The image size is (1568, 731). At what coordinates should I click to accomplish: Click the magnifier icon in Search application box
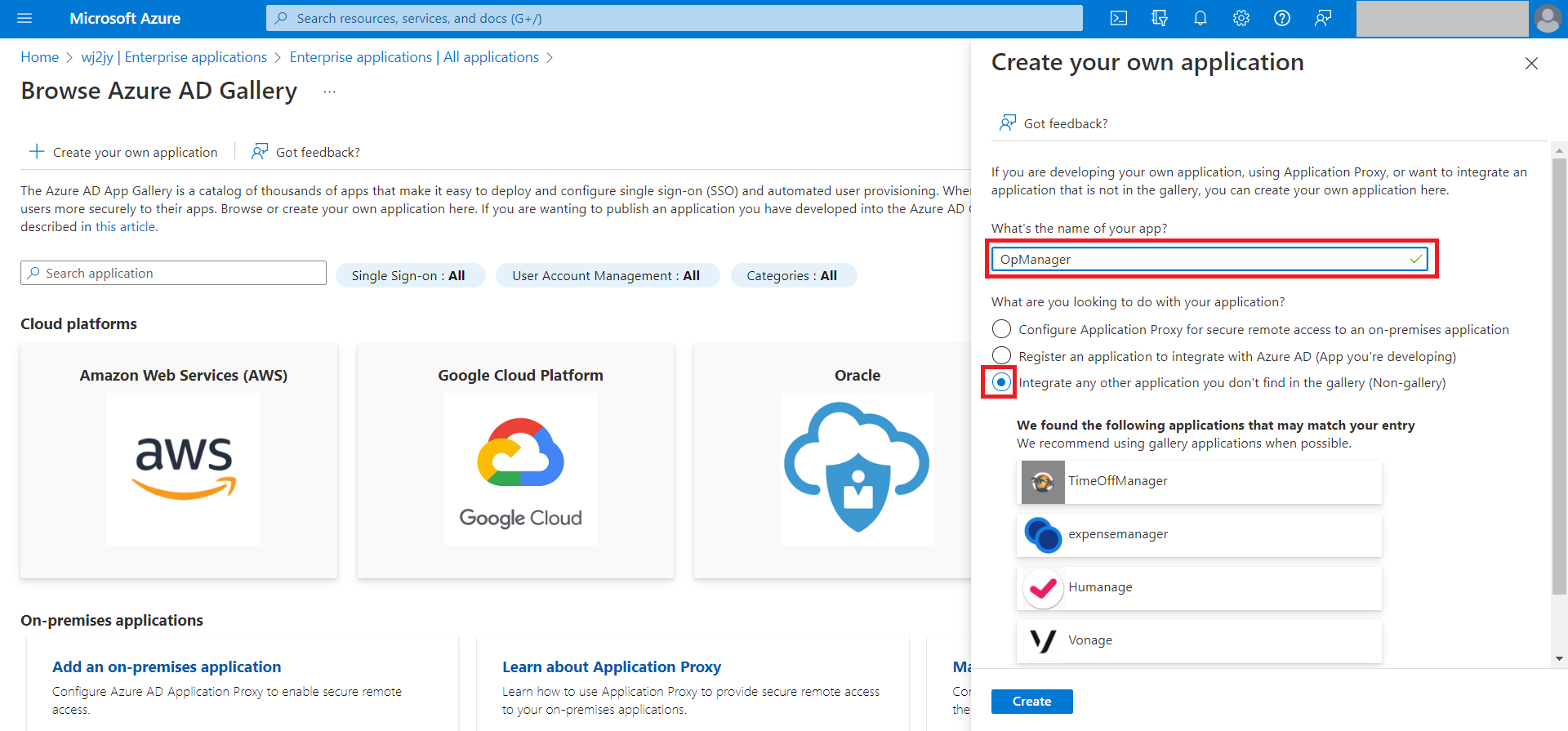tap(33, 273)
